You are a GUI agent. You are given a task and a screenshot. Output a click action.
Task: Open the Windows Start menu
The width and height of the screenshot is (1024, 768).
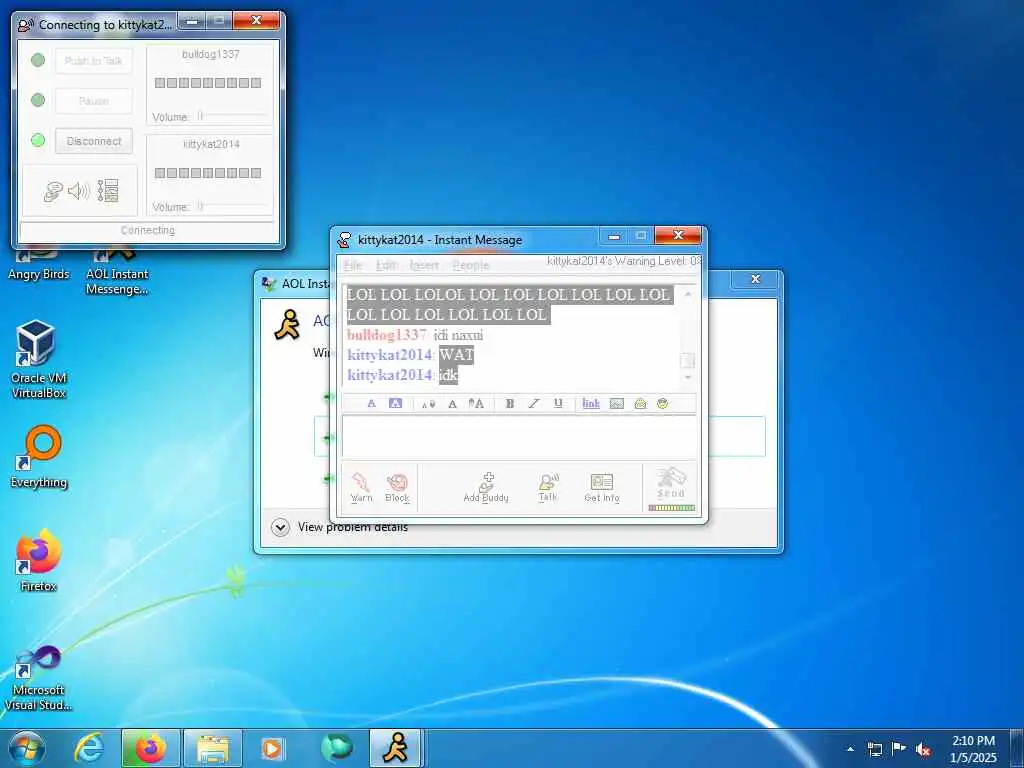pos(27,748)
